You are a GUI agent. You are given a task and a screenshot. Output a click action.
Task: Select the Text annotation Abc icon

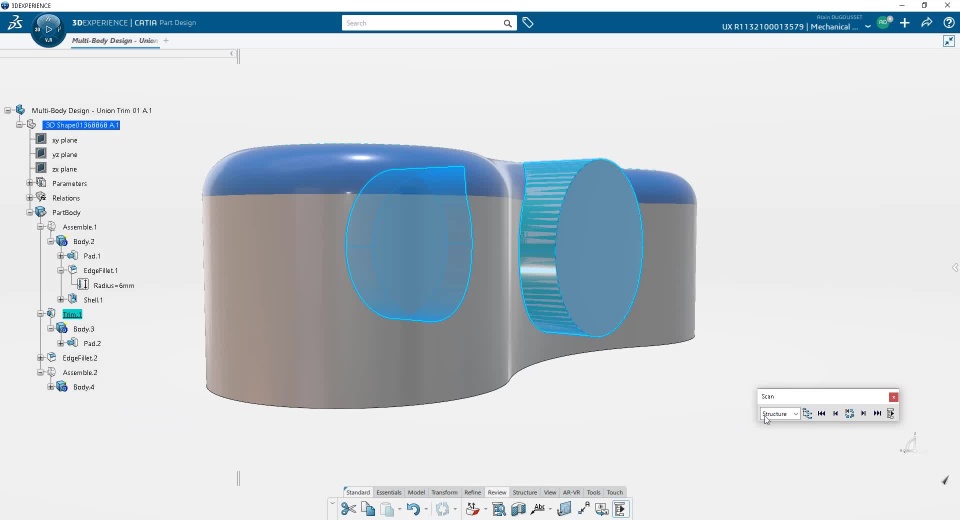pyautogui.click(x=538, y=508)
